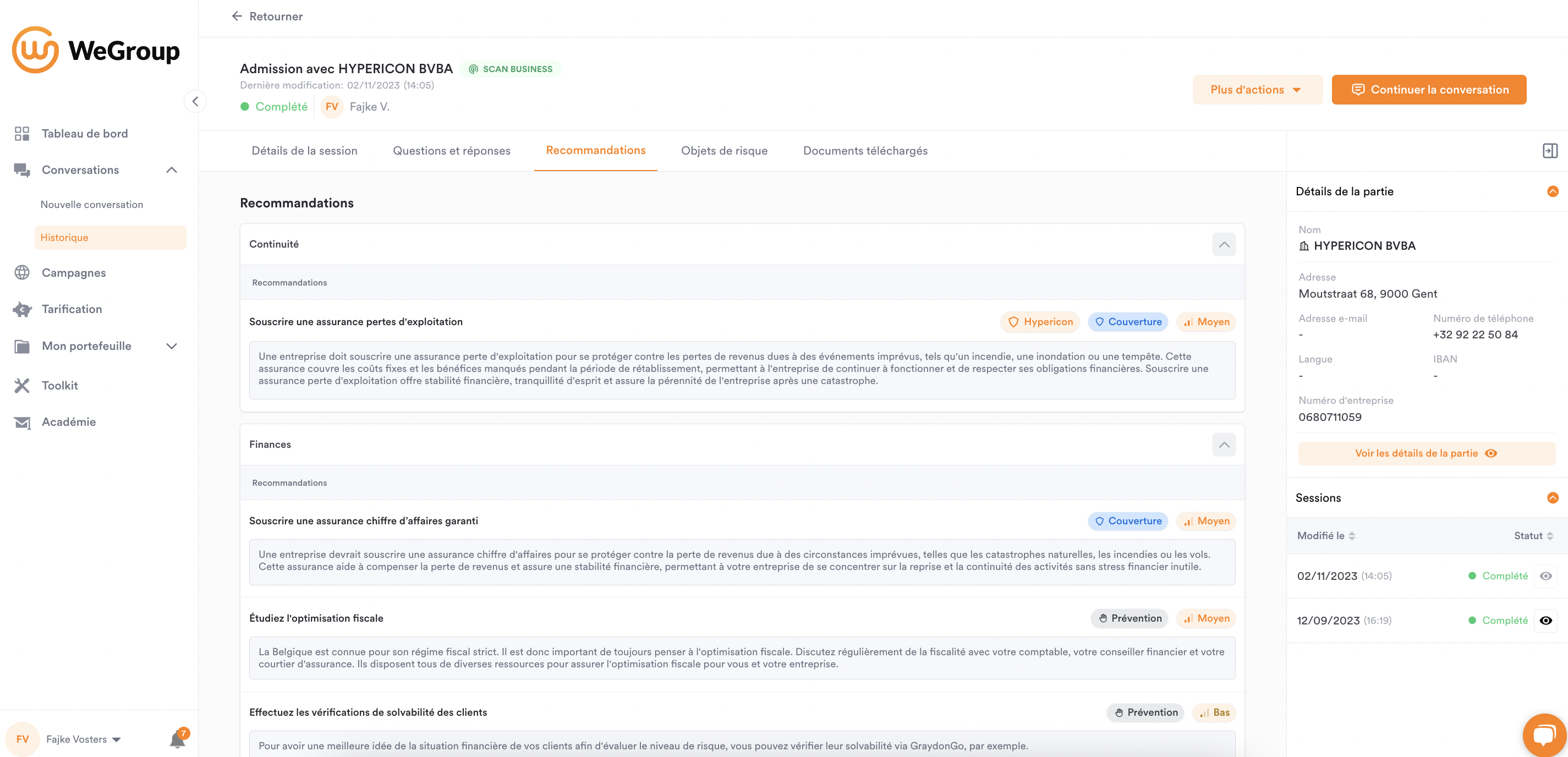Click Souscrire une assurance pertes d'exploitation title

(x=355, y=321)
